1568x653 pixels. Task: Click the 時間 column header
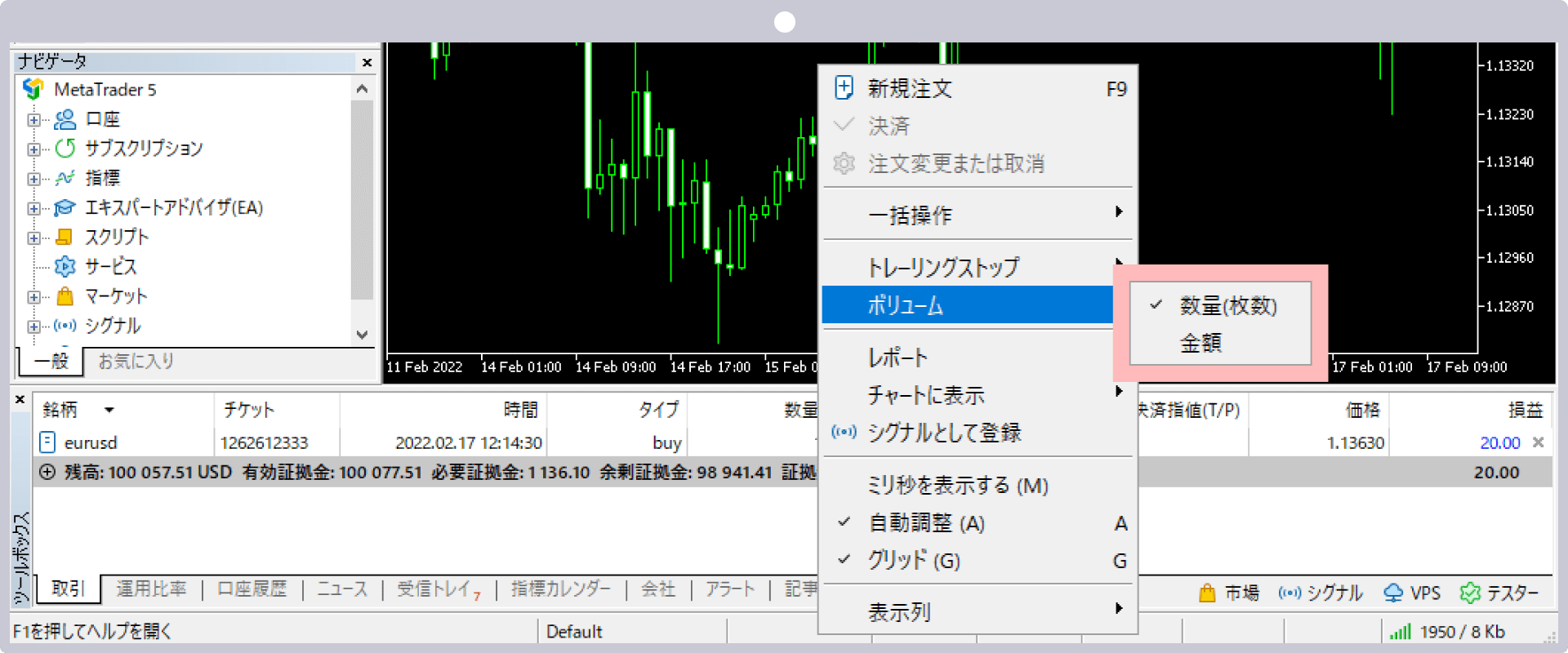[443, 410]
